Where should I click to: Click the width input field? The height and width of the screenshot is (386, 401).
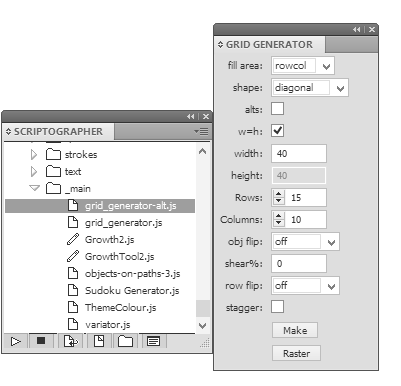[x=299, y=153]
